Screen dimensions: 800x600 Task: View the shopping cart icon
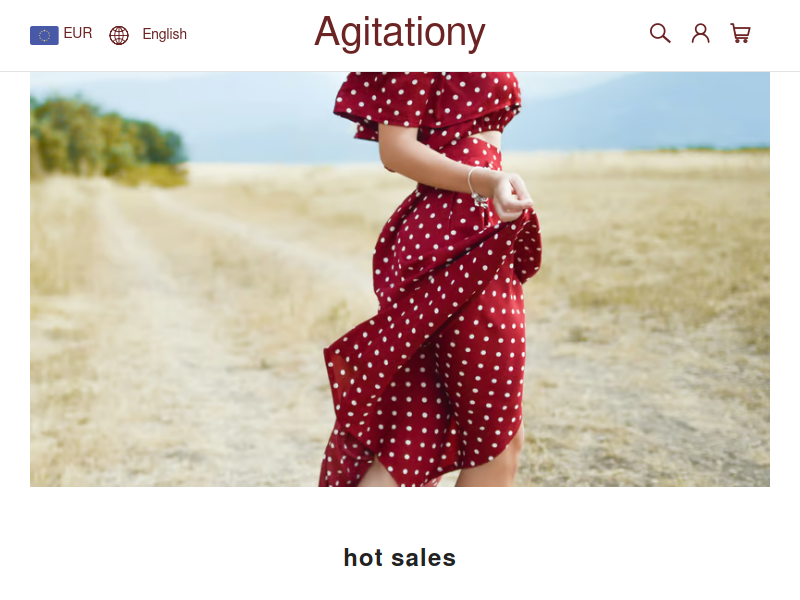[740, 33]
